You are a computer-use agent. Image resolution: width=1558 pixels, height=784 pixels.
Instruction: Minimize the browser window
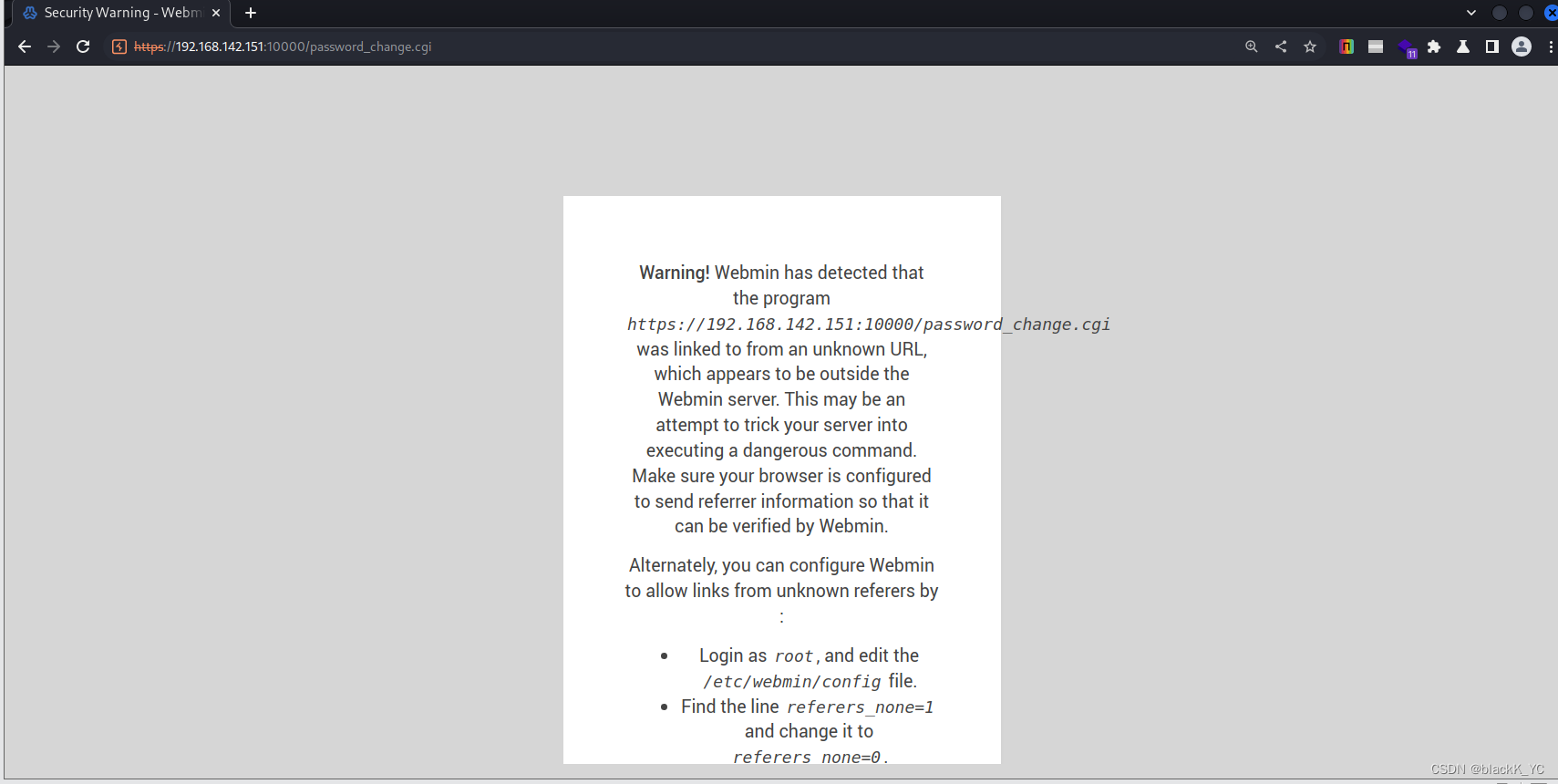[x=1500, y=13]
